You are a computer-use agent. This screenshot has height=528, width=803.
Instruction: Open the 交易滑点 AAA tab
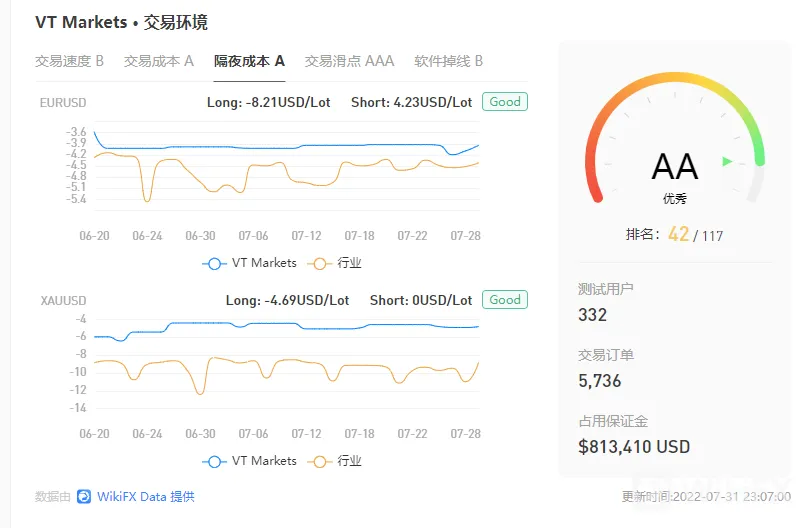point(349,61)
